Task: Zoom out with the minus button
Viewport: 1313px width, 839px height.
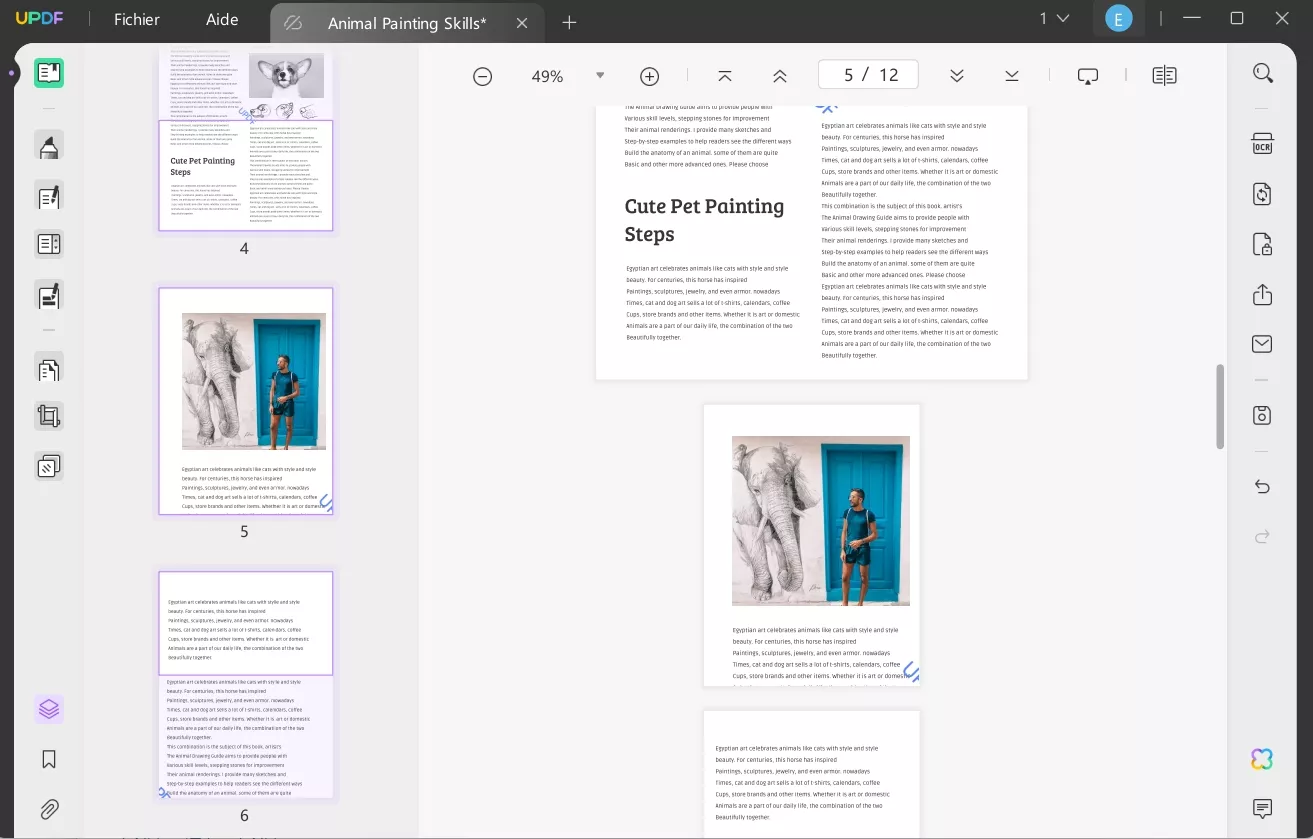Action: point(482,76)
